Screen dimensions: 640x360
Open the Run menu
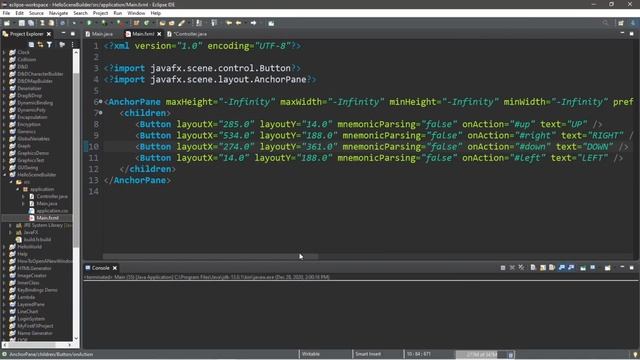[118, 13]
